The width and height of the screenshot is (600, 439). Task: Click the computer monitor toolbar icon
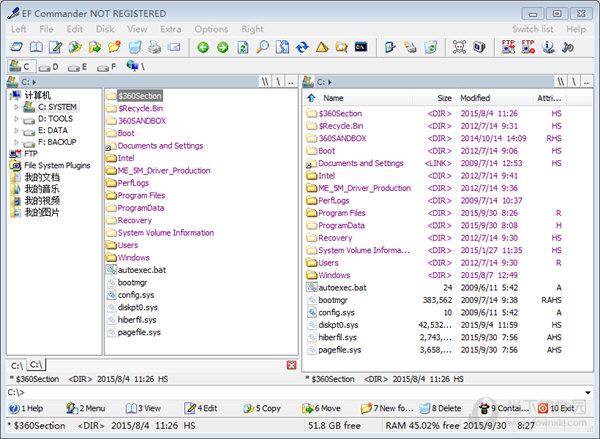pos(479,47)
